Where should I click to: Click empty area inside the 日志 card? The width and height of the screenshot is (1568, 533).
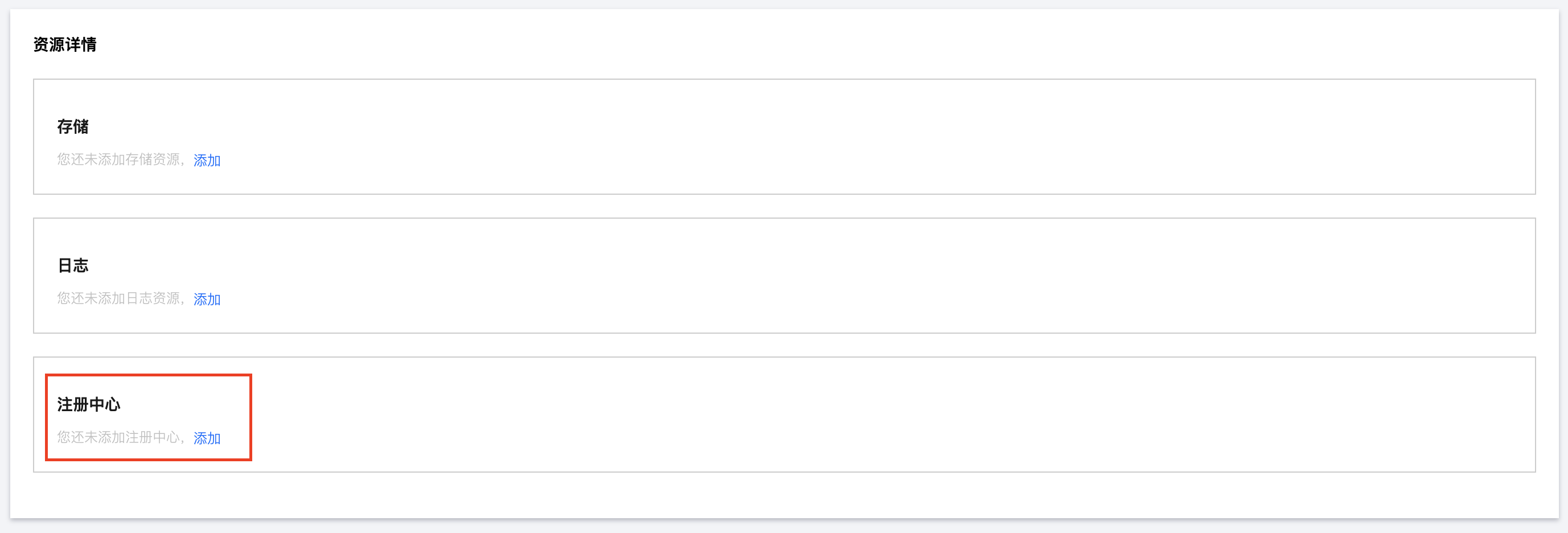[852, 276]
